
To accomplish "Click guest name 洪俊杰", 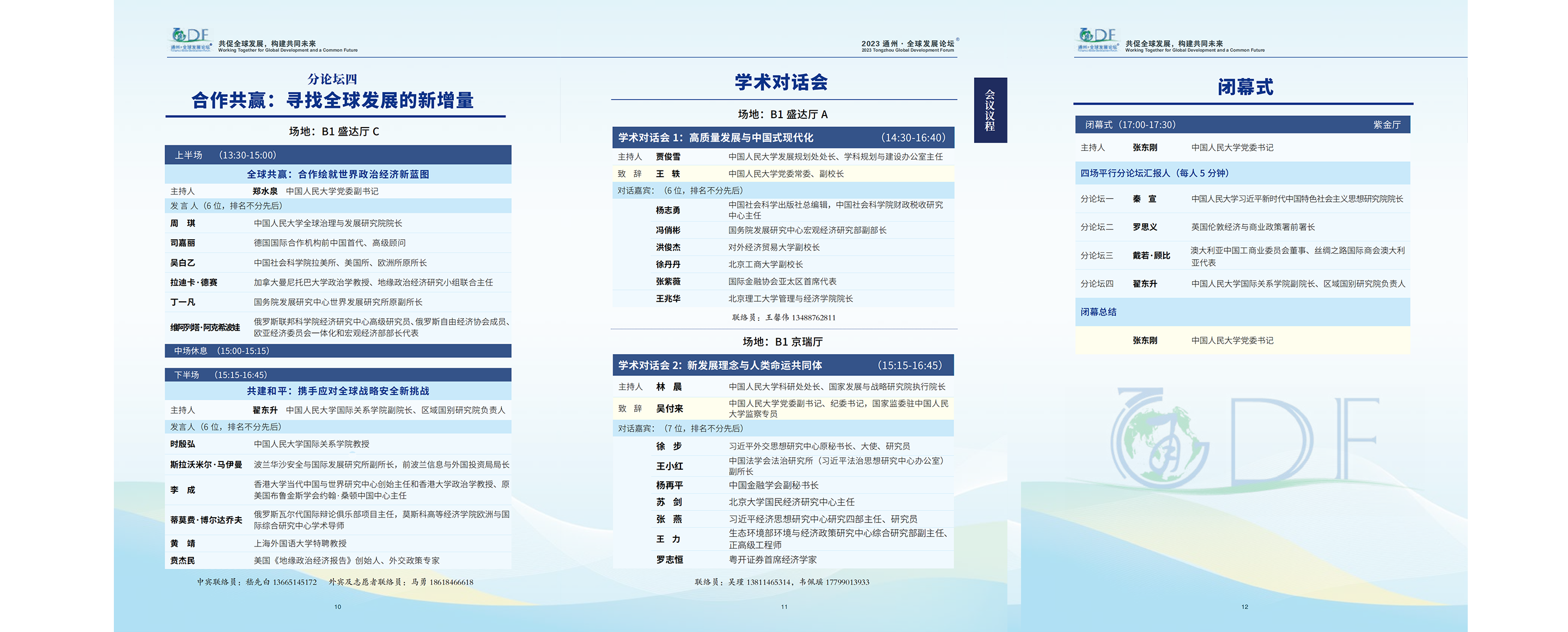I will [x=668, y=247].
